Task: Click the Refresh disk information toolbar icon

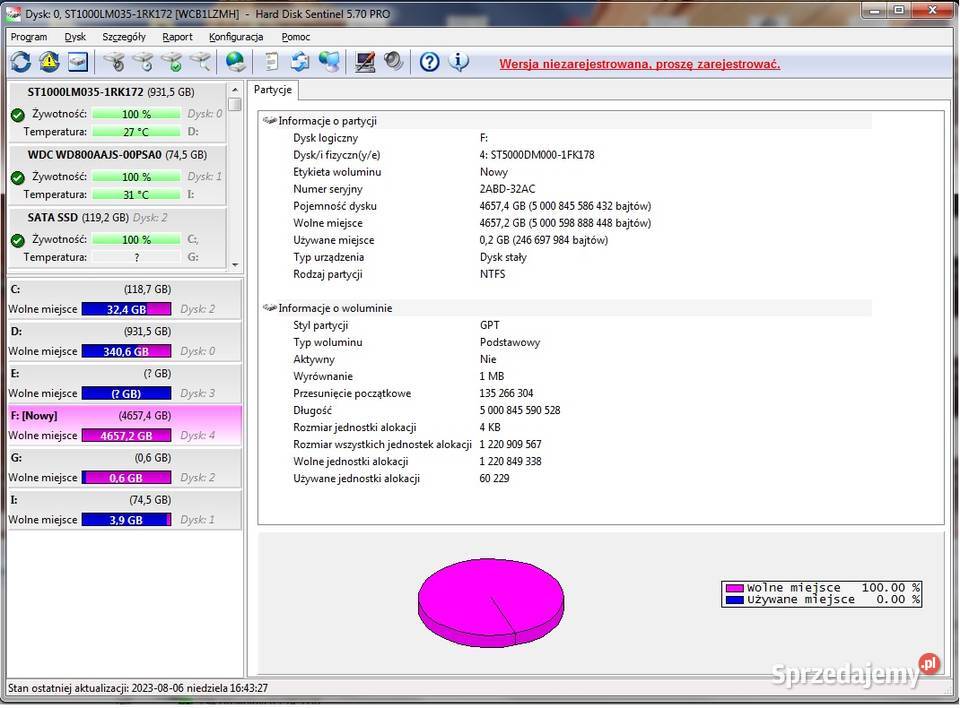Action: (x=20, y=62)
